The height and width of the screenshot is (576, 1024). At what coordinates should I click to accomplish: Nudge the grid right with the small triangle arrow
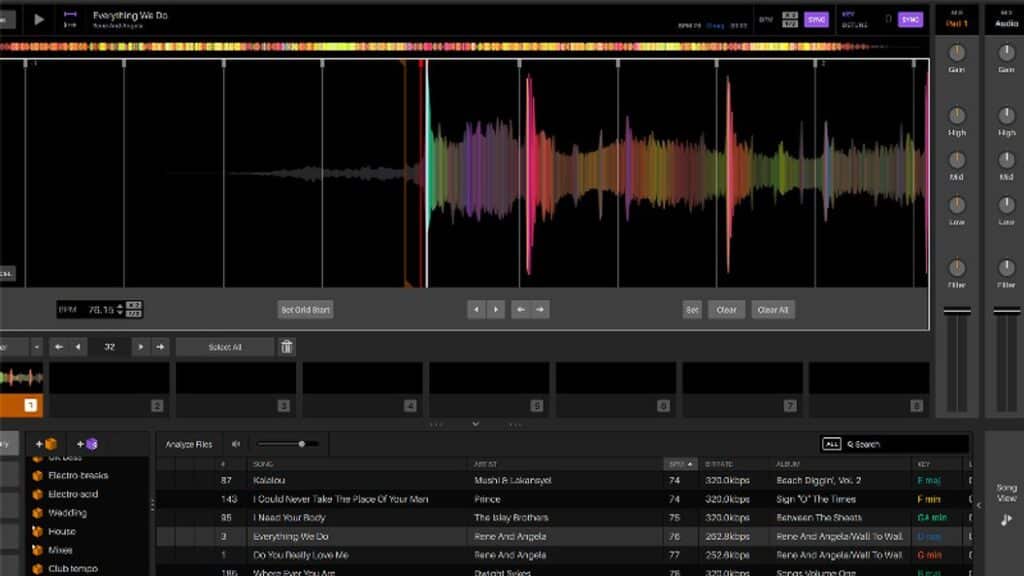pos(496,310)
